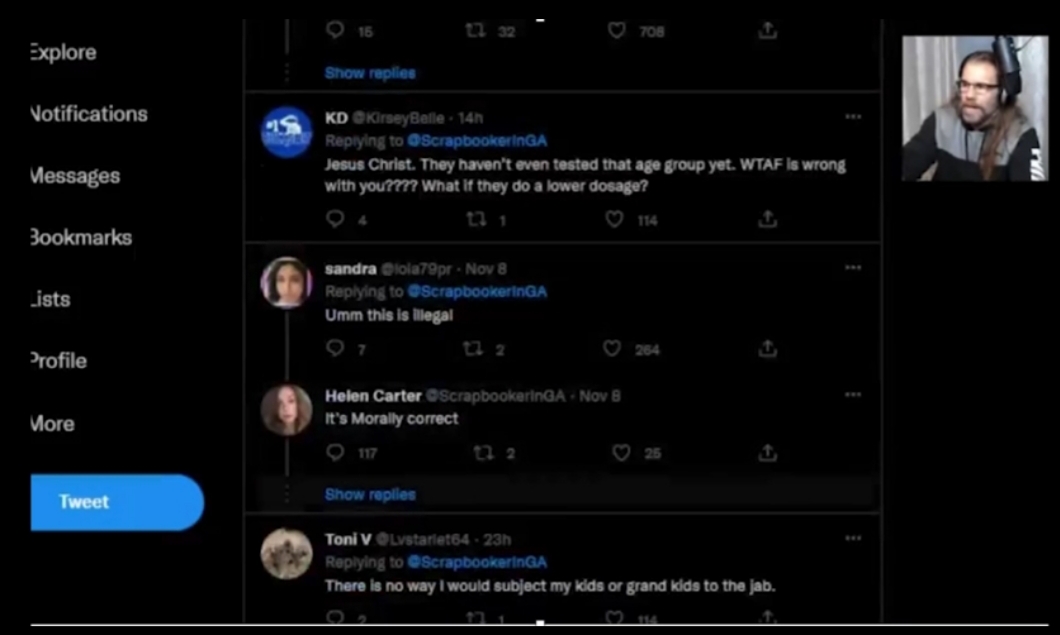Open more options on KD's tweet
Viewport: 1060px width, 635px height.
(853, 117)
